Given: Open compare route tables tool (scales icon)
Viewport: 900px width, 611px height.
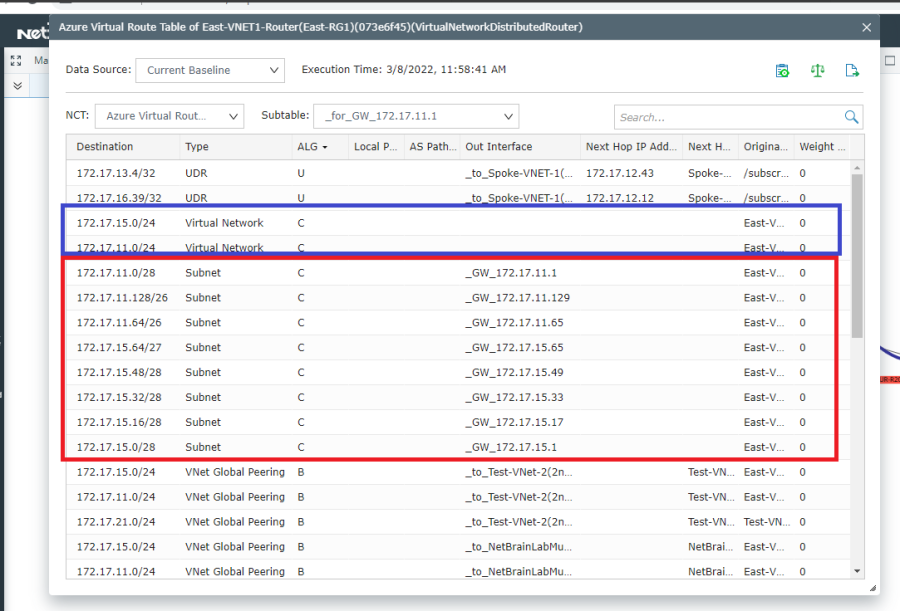Looking at the screenshot, I should point(817,71).
